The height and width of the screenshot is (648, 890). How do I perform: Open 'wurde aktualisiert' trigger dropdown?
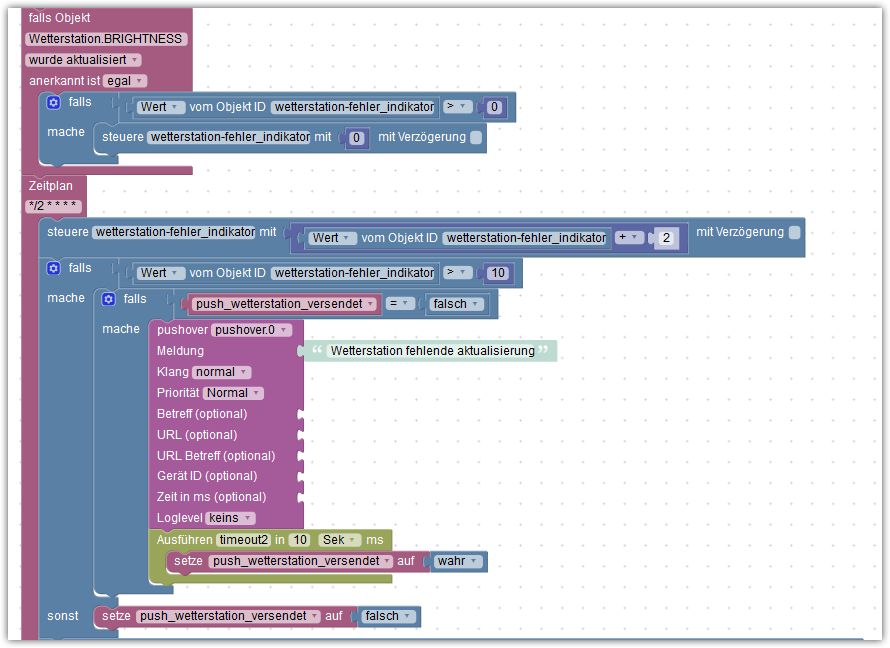click(x=83, y=60)
